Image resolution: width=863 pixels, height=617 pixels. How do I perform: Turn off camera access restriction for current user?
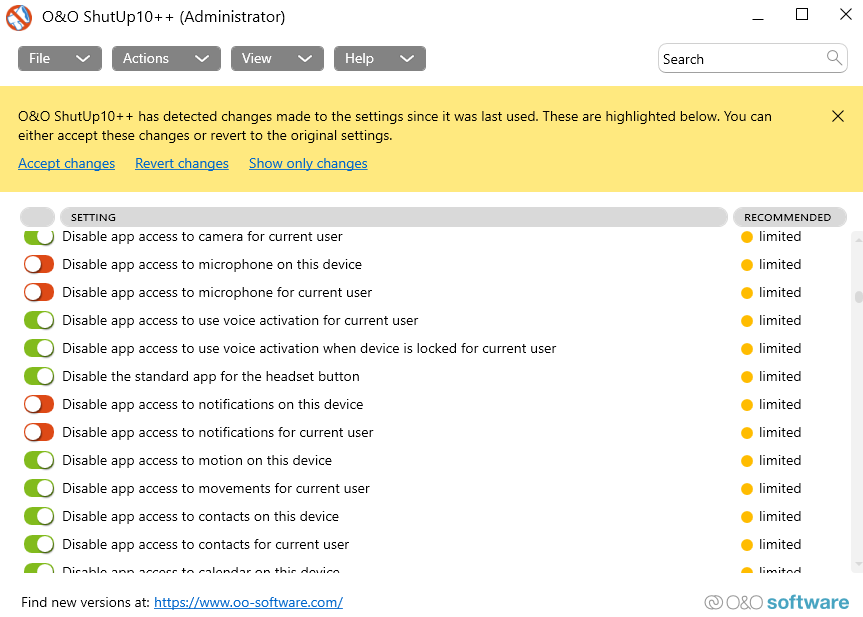point(38,236)
